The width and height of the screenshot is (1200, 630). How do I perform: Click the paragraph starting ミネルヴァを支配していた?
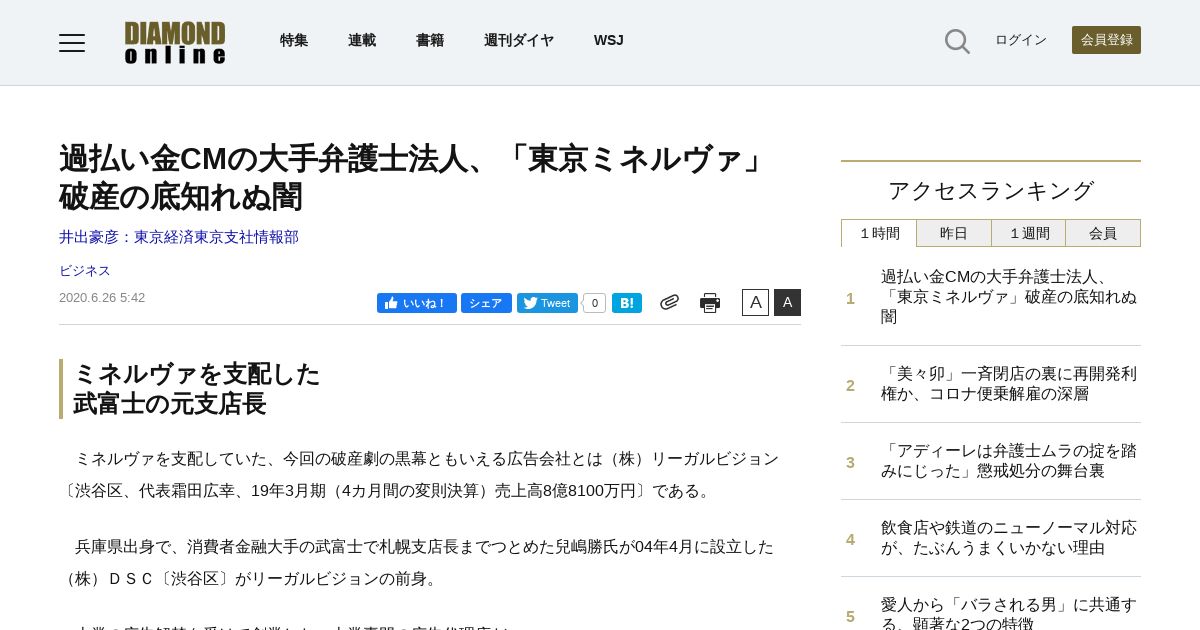[420, 475]
